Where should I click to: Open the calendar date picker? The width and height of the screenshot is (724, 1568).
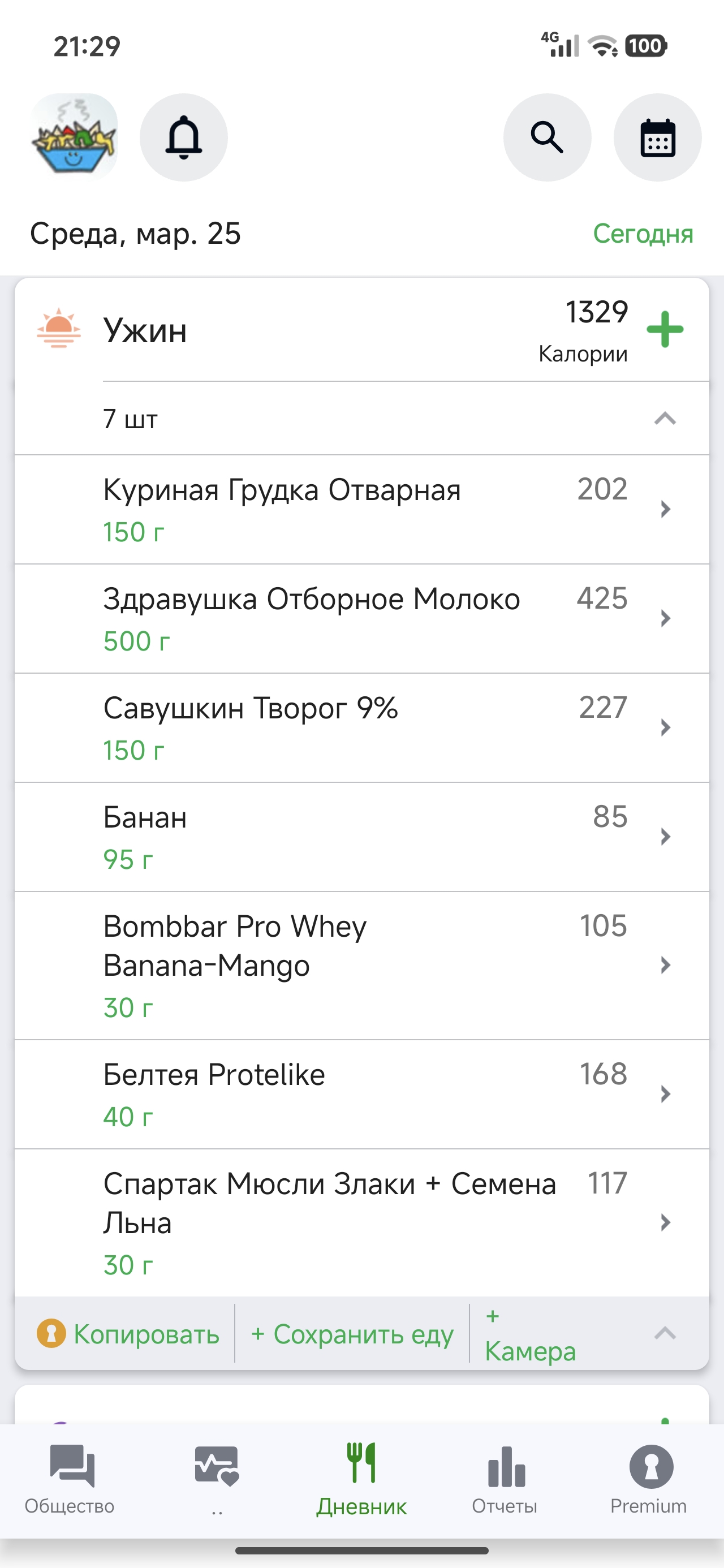coord(658,137)
